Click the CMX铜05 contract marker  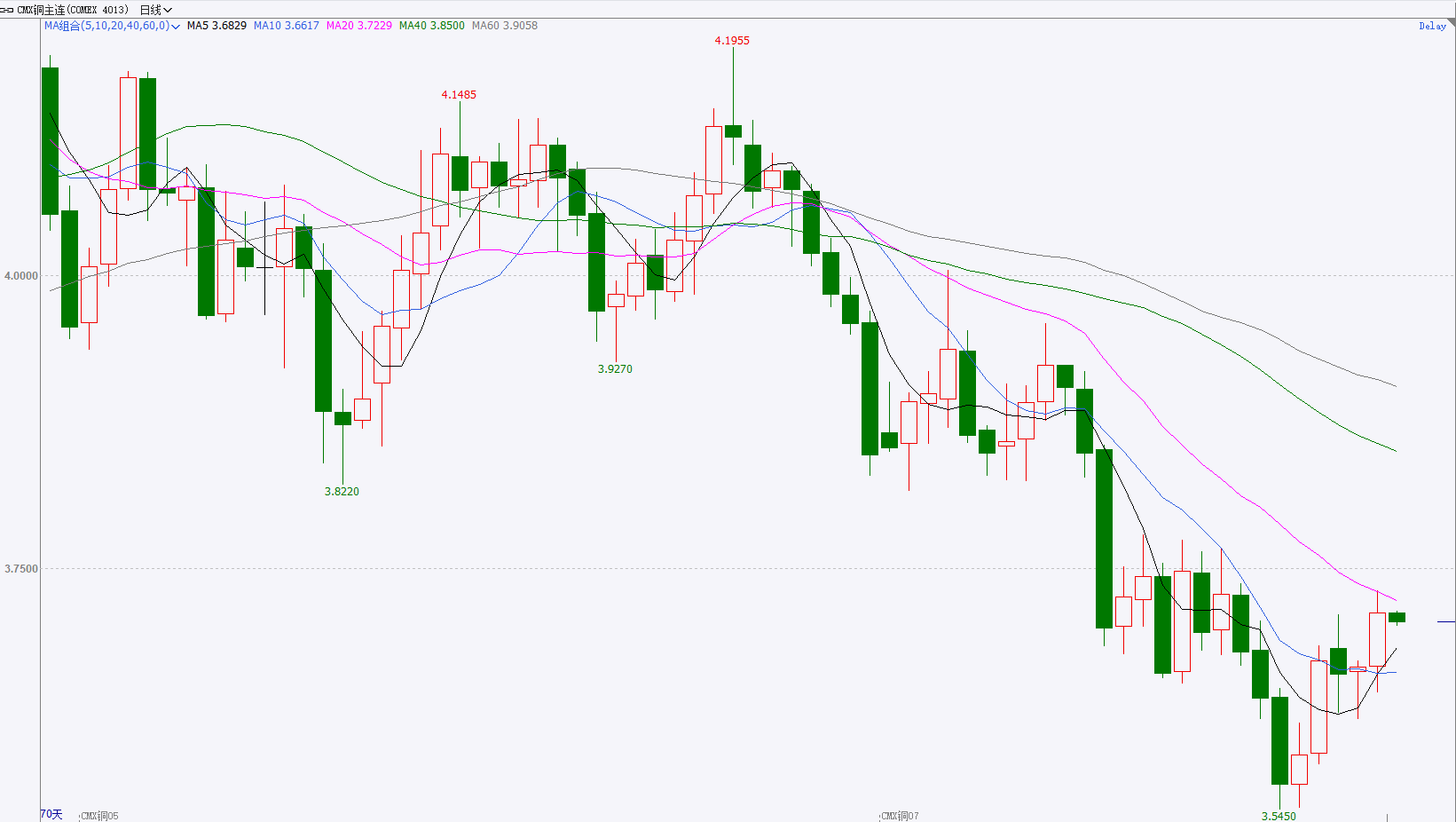(x=99, y=816)
